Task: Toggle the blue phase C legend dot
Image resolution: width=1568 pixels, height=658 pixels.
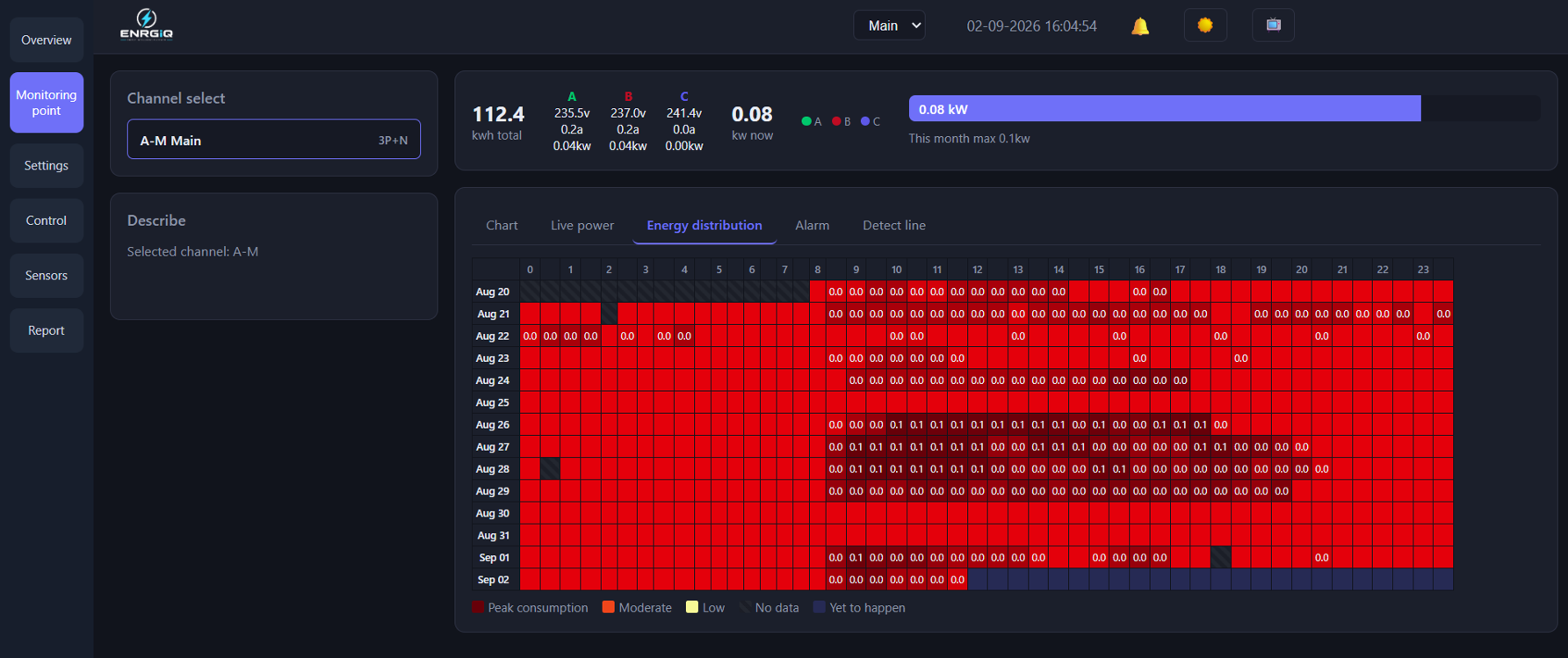Action: tap(865, 121)
